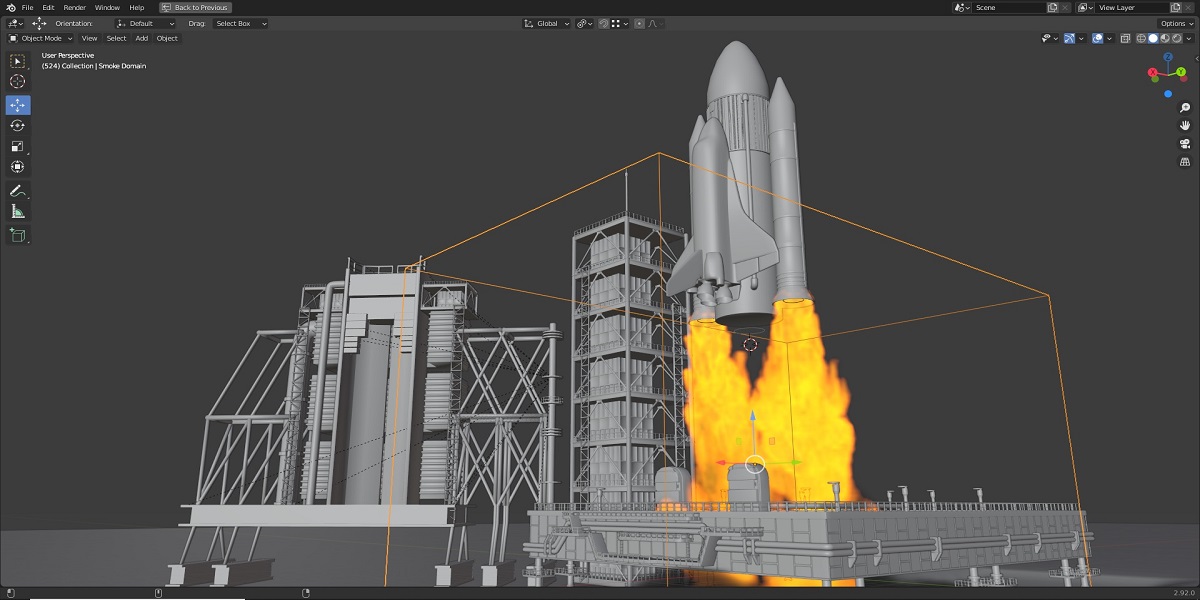Select the Add Cube tool
This screenshot has height=600, width=1200.
coord(20,235)
